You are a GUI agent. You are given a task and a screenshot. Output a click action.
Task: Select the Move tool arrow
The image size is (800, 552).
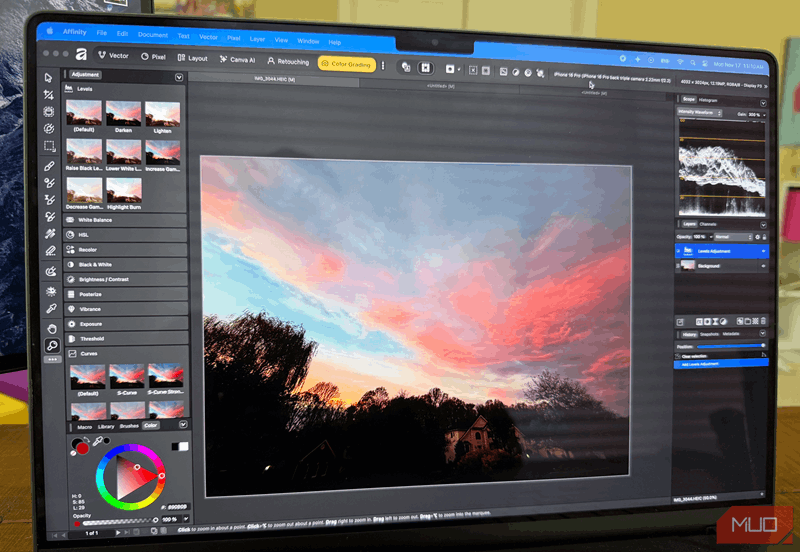[x=48, y=78]
